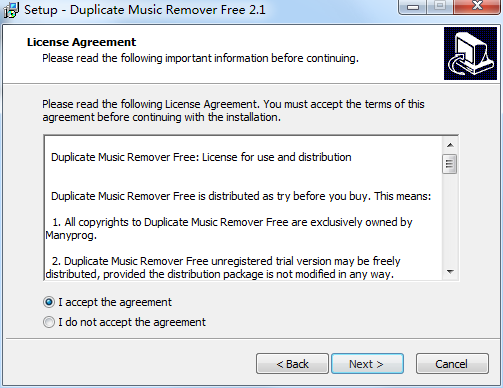
Task: Click the scrollbar track below the thumb
Action: click(450, 219)
